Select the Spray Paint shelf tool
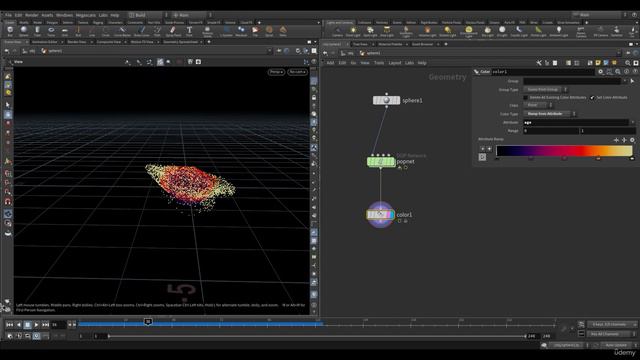Image resolution: width=640 pixels, height=360 pixels. pos(173,31)
